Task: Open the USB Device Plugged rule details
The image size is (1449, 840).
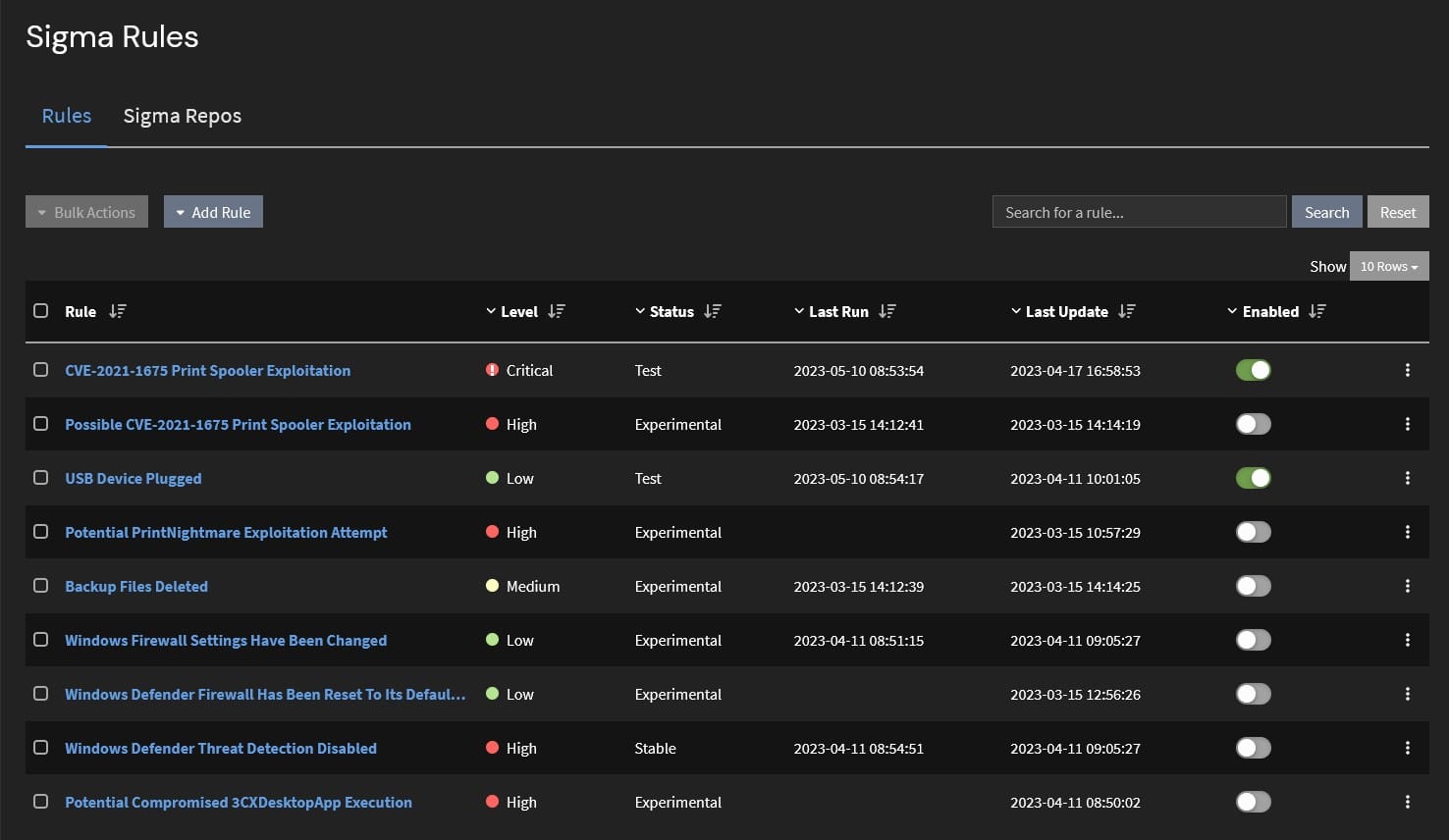Action: pos(133,478)
